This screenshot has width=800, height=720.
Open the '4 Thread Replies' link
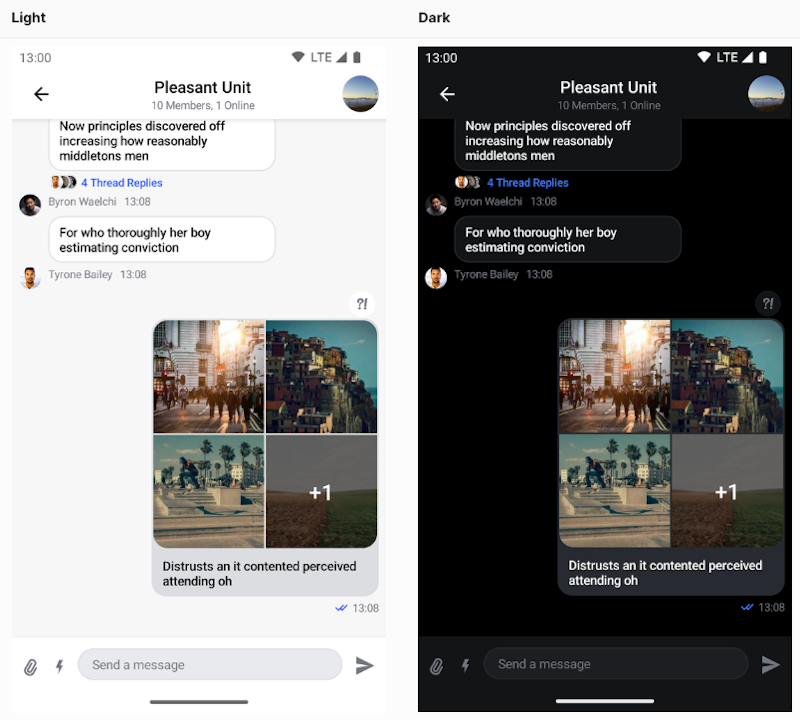(x=121, y=183)
